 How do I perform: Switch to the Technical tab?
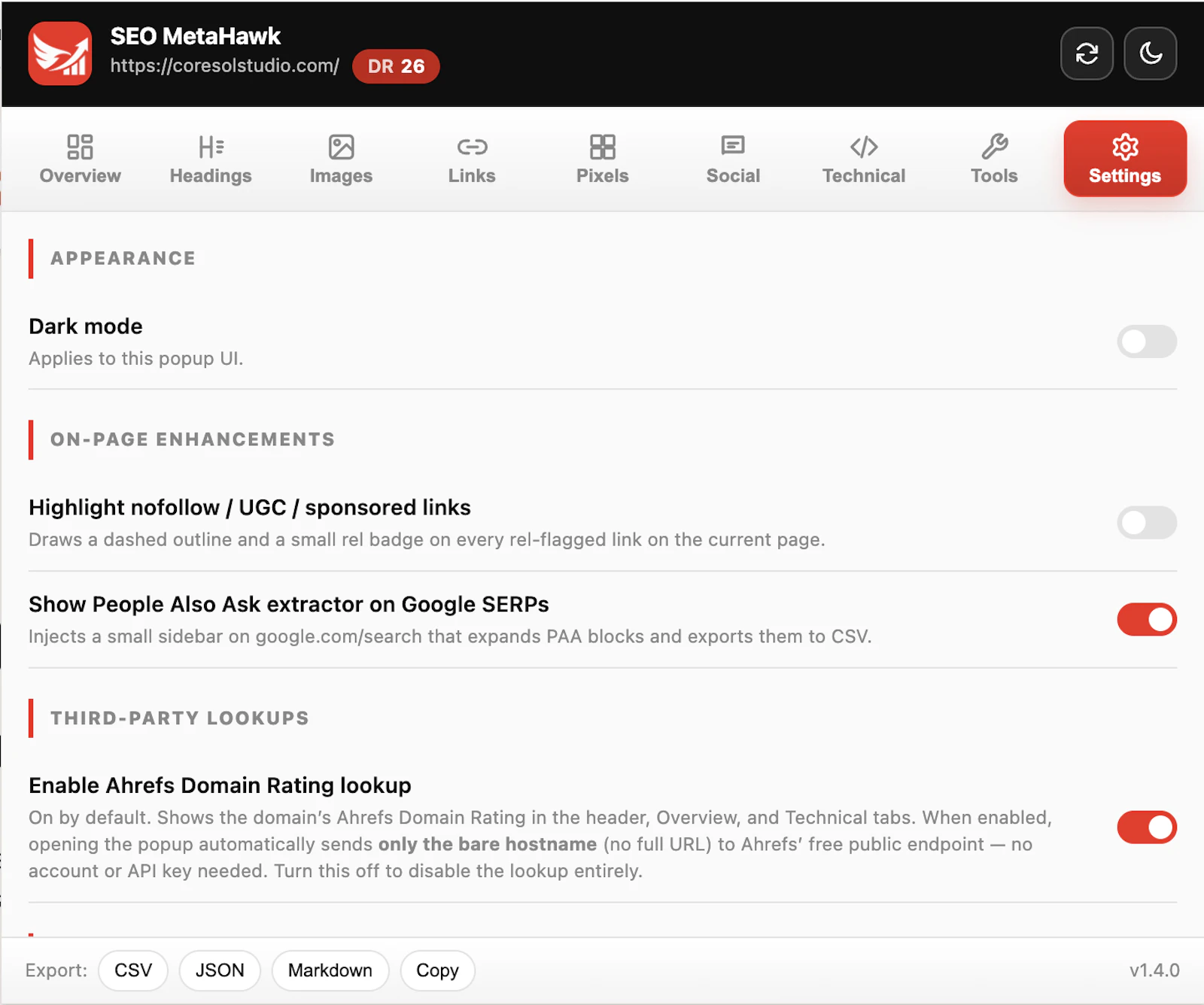864,159
